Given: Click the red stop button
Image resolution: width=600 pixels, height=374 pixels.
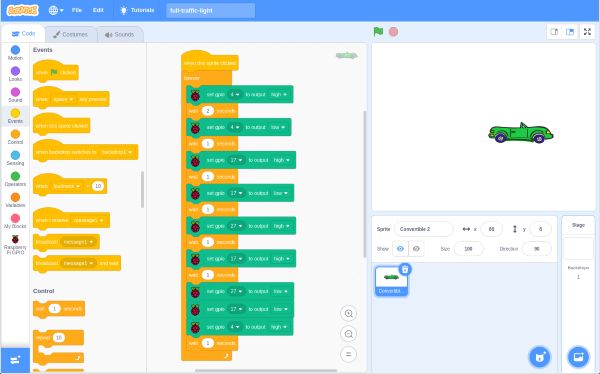Looking at the screenshot, I should pyautogui.click(x=393, y=32).
